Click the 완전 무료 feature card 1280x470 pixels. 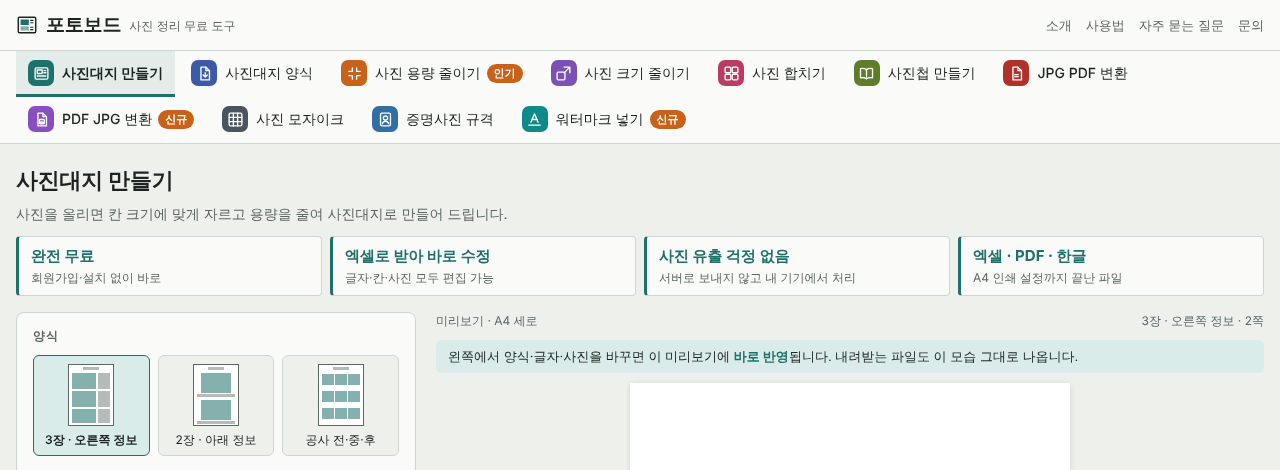169,266
